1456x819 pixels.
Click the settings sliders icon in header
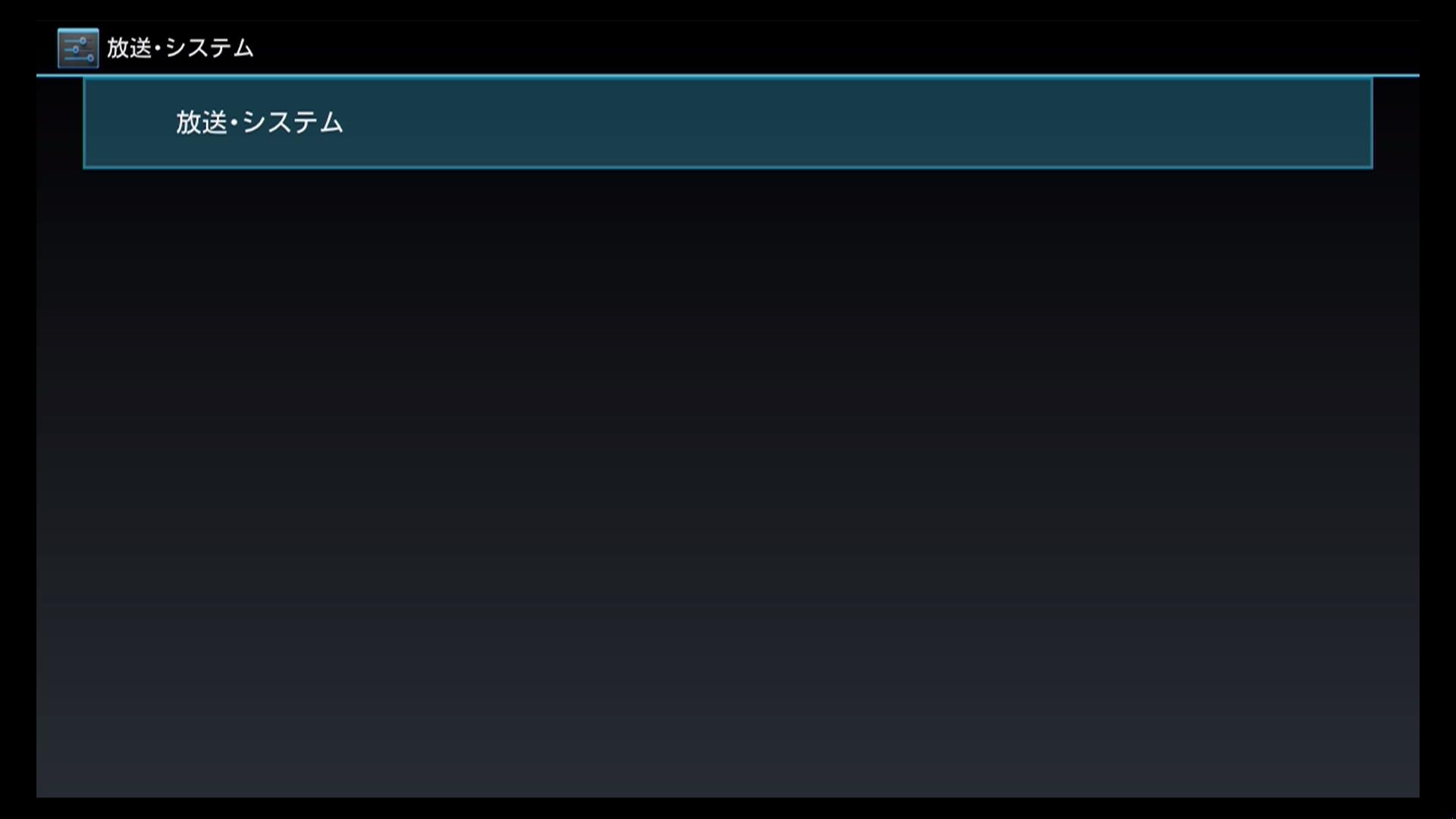pyautogui.click(x=78, y=49)
